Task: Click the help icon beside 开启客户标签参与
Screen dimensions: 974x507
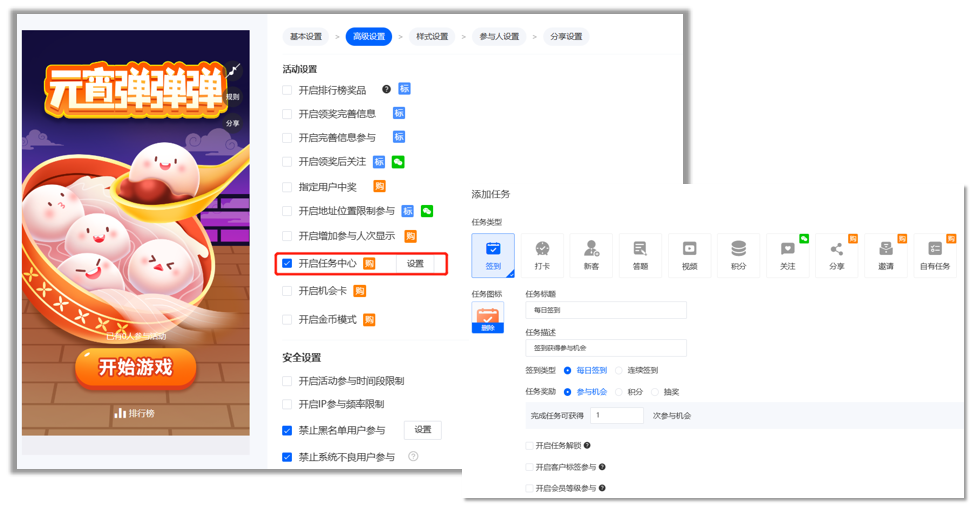Action: click(x=602, y=467)
